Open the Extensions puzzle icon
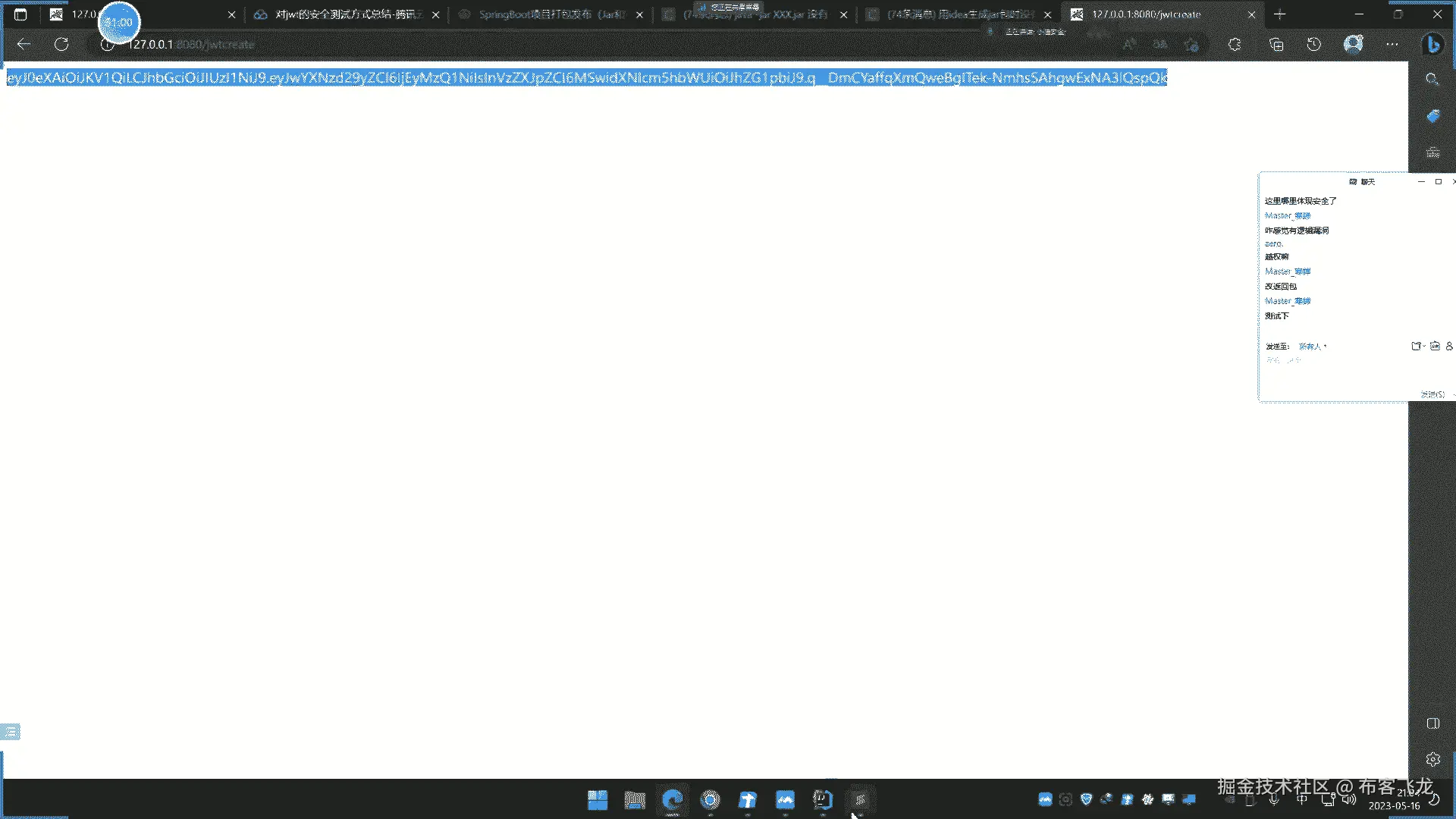This screenshot has width=1456, height=819. 1235,44
